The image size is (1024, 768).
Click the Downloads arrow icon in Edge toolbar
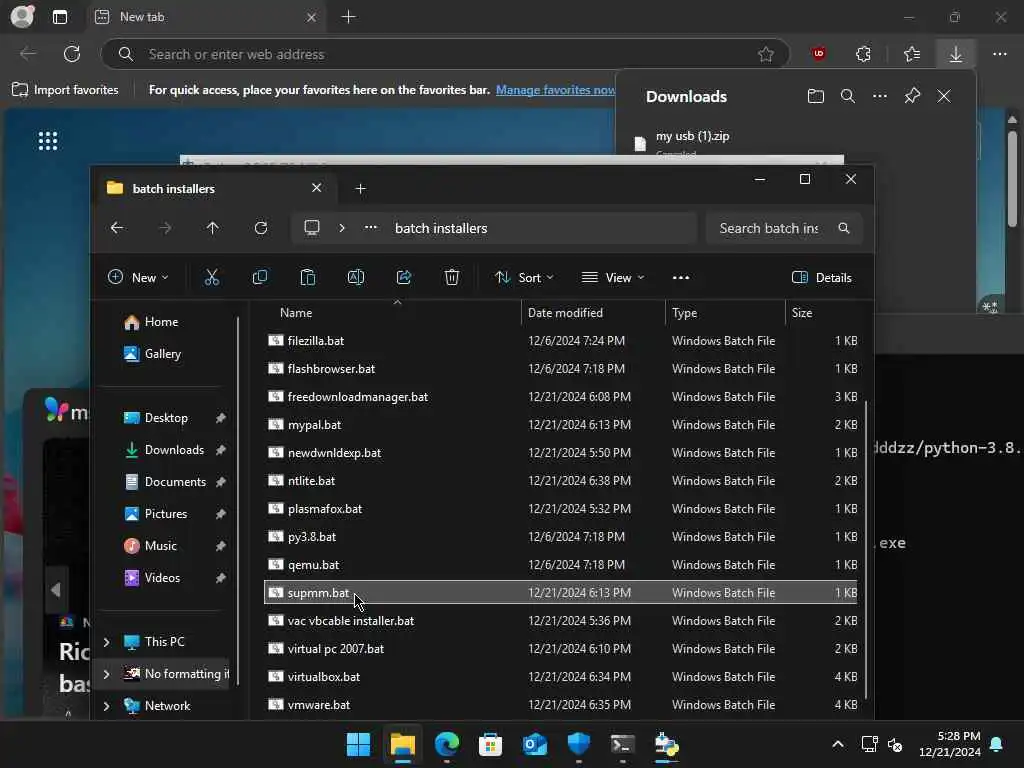[x=955, y=54]
